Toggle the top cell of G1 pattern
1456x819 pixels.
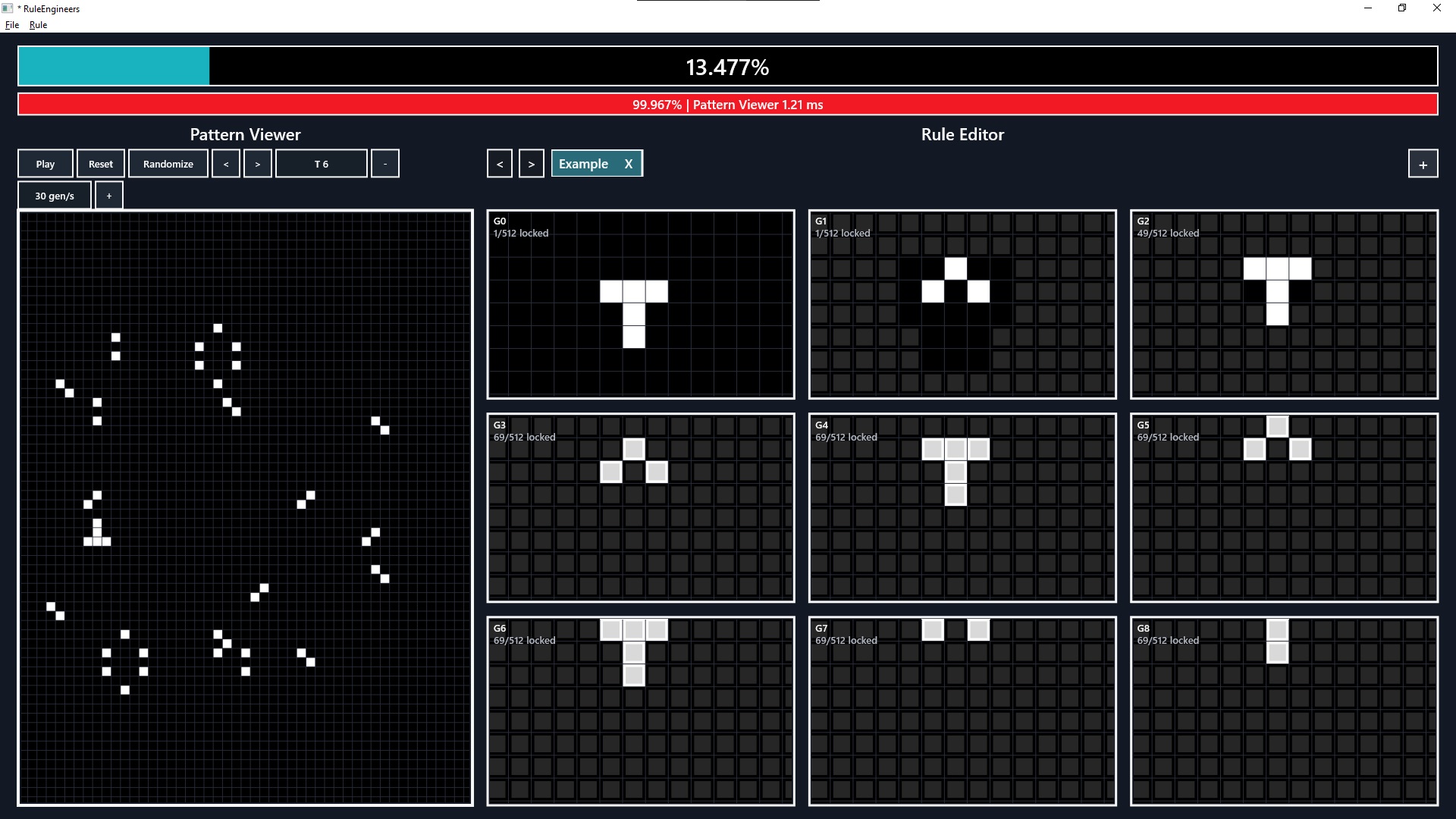955,268
